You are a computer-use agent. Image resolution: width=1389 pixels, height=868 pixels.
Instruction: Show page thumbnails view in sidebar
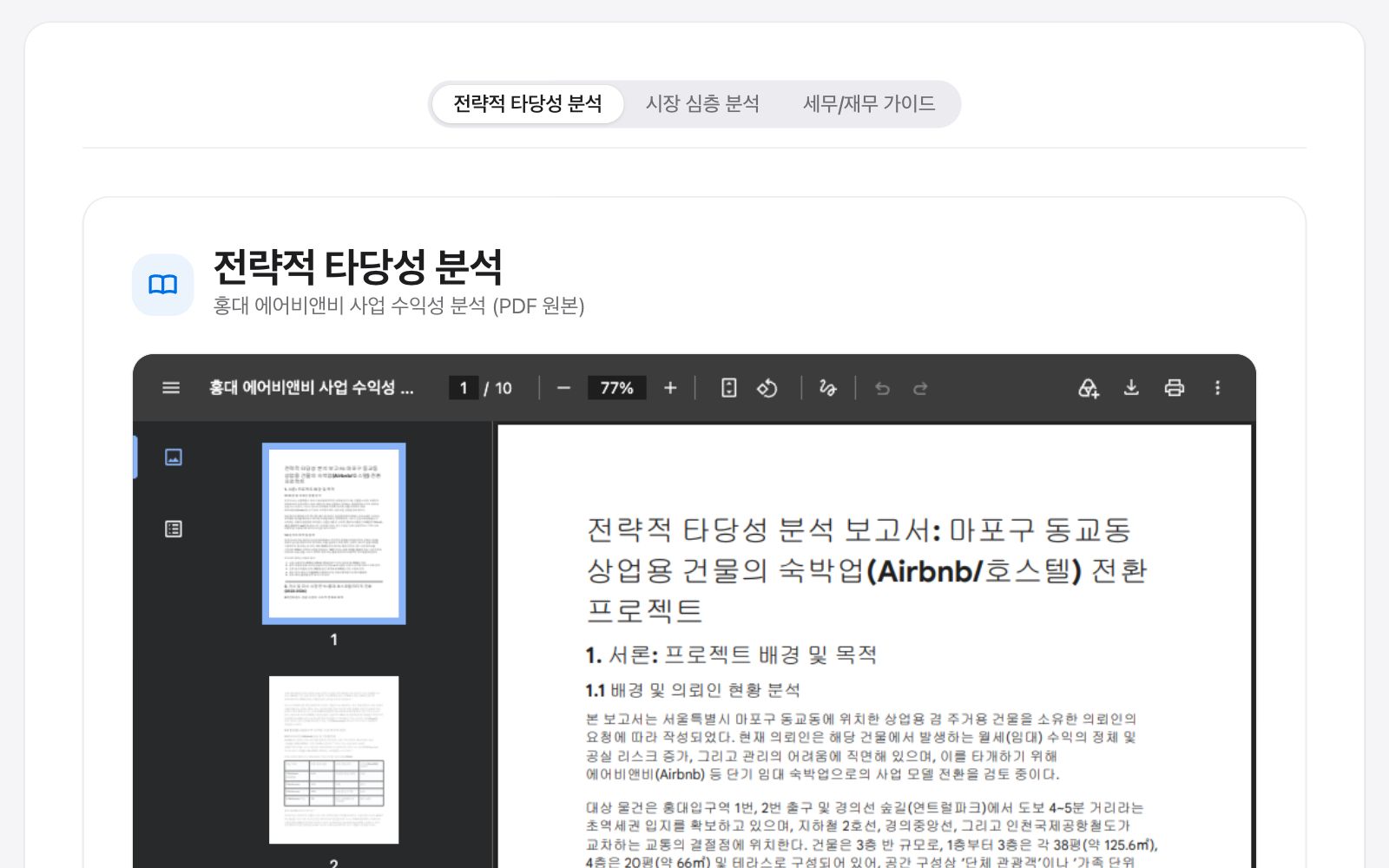point(174,457)
